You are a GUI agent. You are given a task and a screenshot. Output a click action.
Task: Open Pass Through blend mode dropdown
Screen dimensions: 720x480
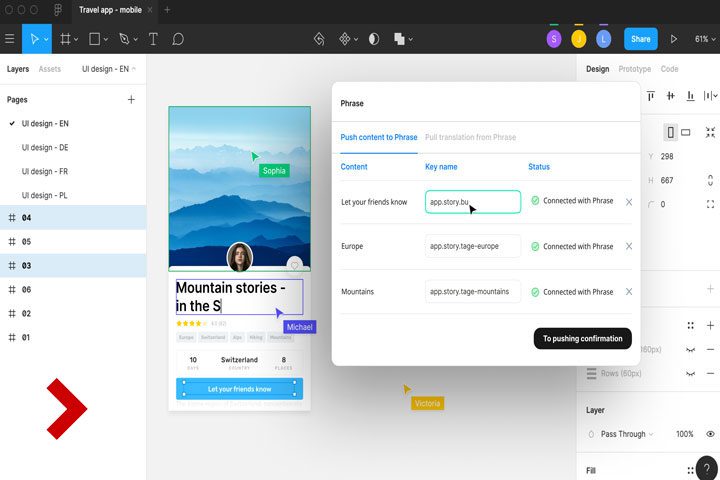click(627, 434)
